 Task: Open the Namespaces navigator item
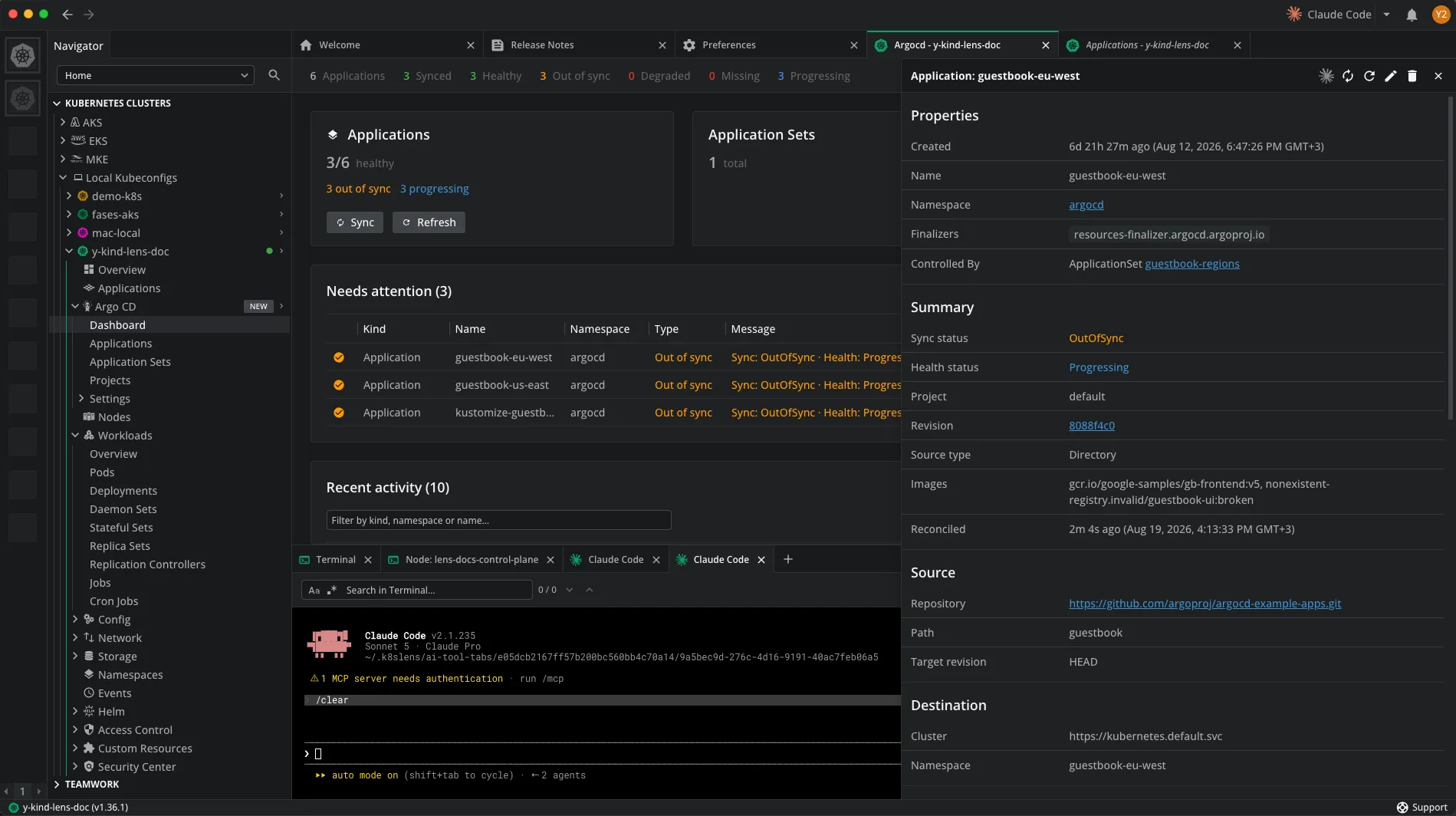click(130, 675)
